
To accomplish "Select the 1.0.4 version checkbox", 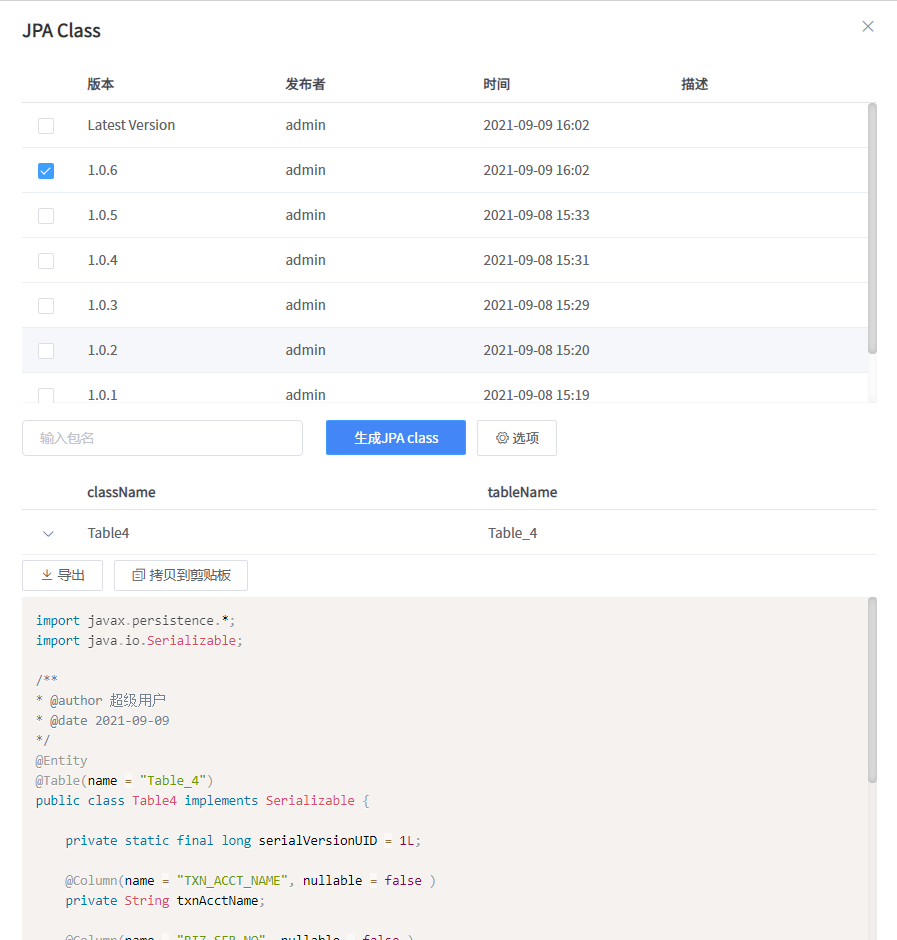I will click(x=46, y=261).
